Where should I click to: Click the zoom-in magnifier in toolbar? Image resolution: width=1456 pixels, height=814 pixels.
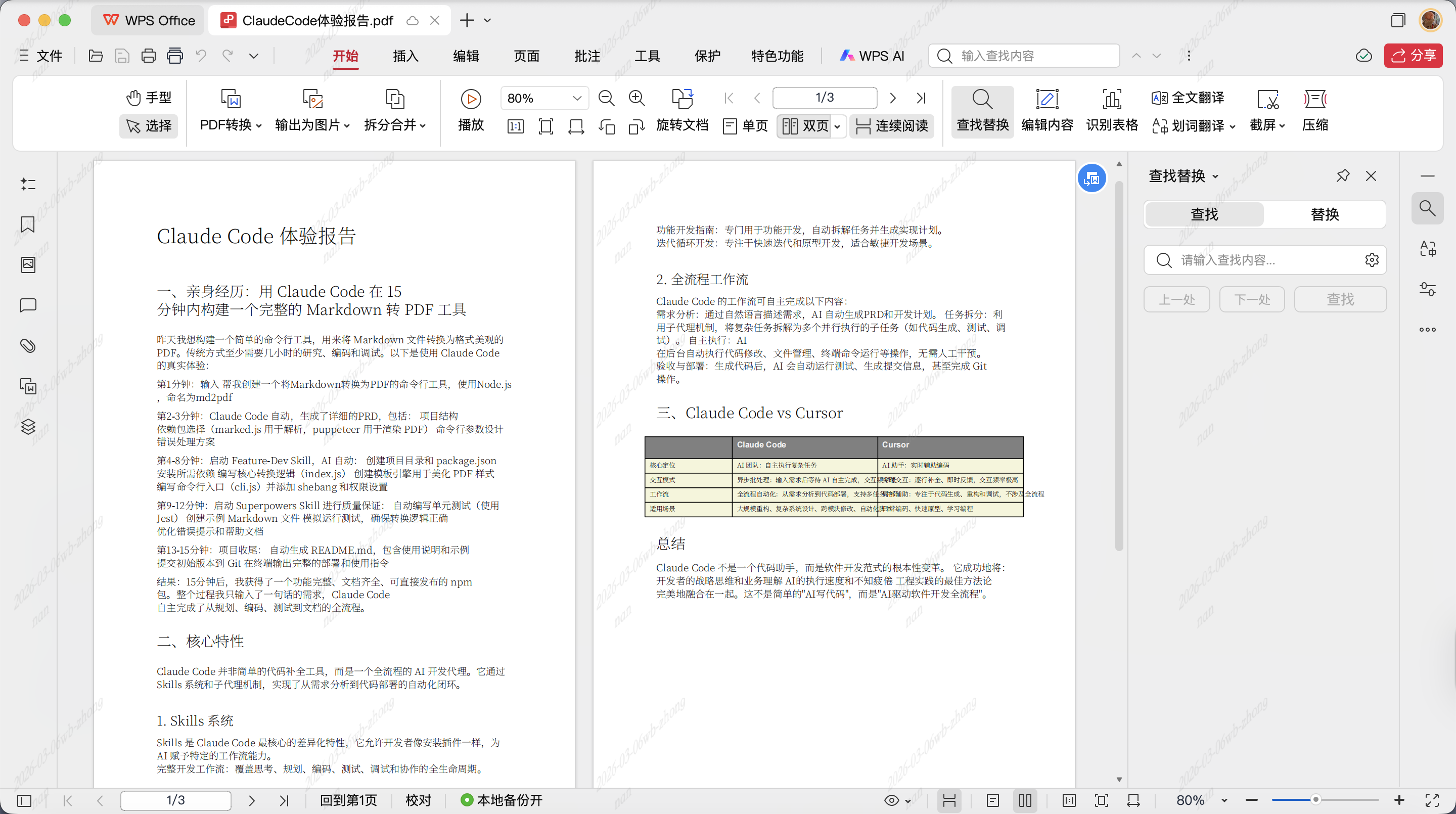pos(637,99)
